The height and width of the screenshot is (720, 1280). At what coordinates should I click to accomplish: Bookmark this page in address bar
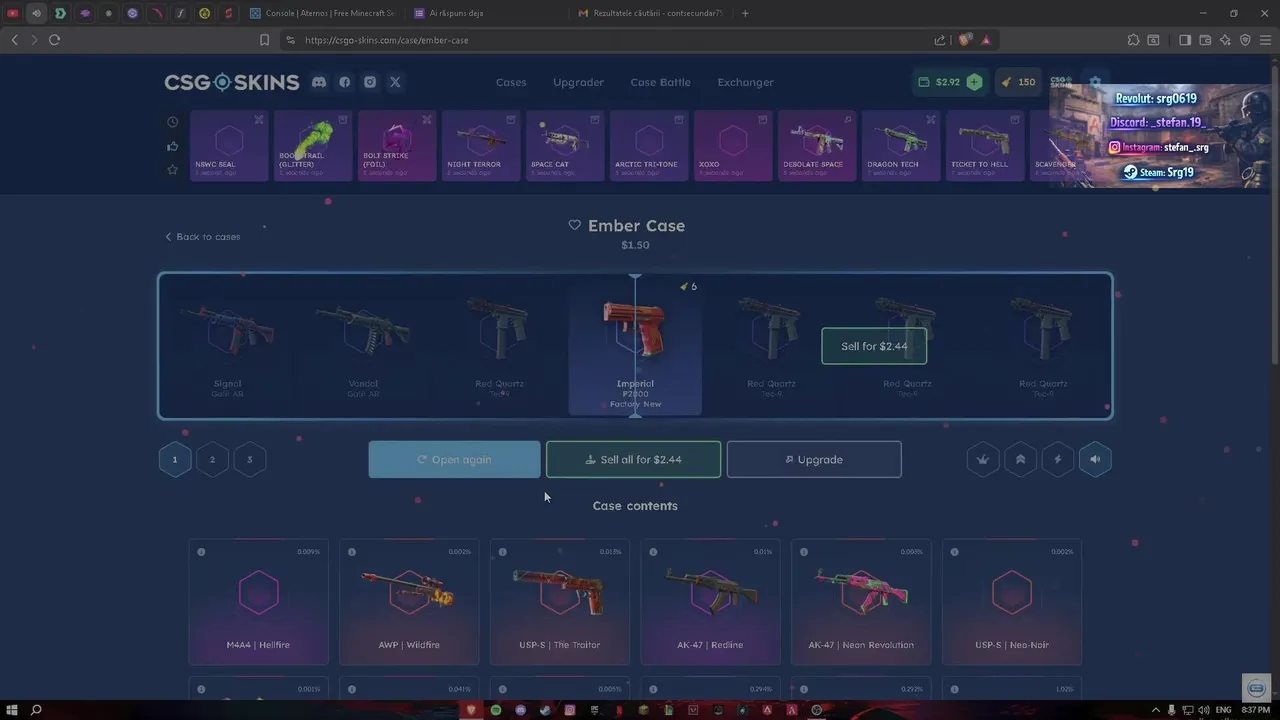coord(264,40)
